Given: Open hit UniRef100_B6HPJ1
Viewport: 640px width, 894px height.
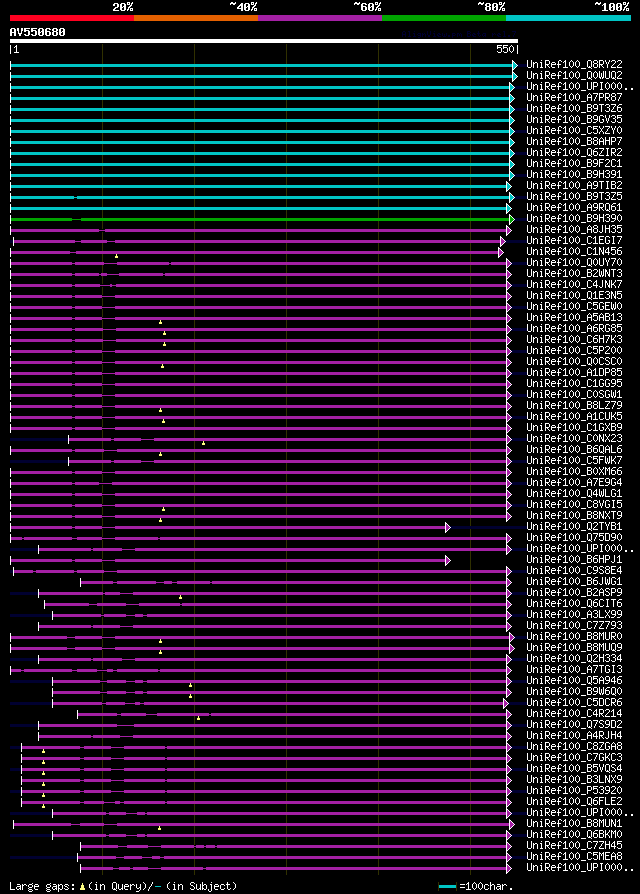Looking at the screenshot, I should click(x=574, y=560).
